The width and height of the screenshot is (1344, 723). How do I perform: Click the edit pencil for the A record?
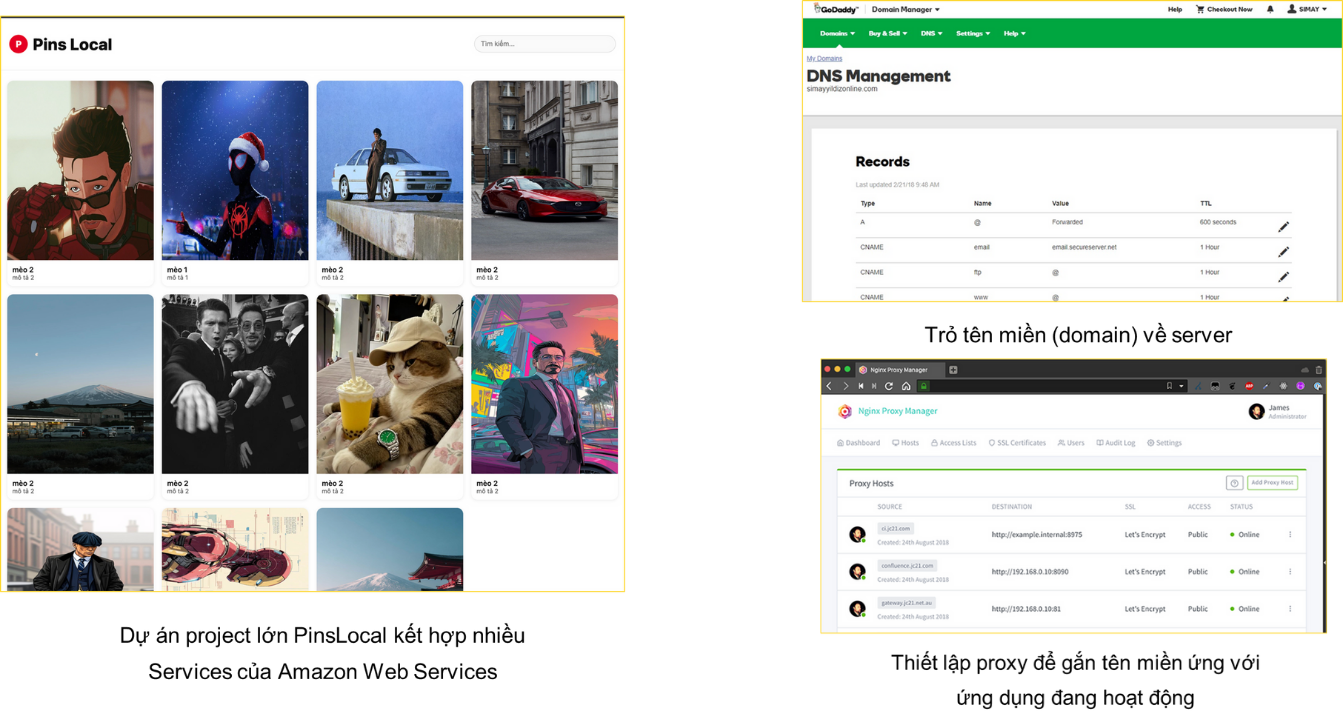1283,227
